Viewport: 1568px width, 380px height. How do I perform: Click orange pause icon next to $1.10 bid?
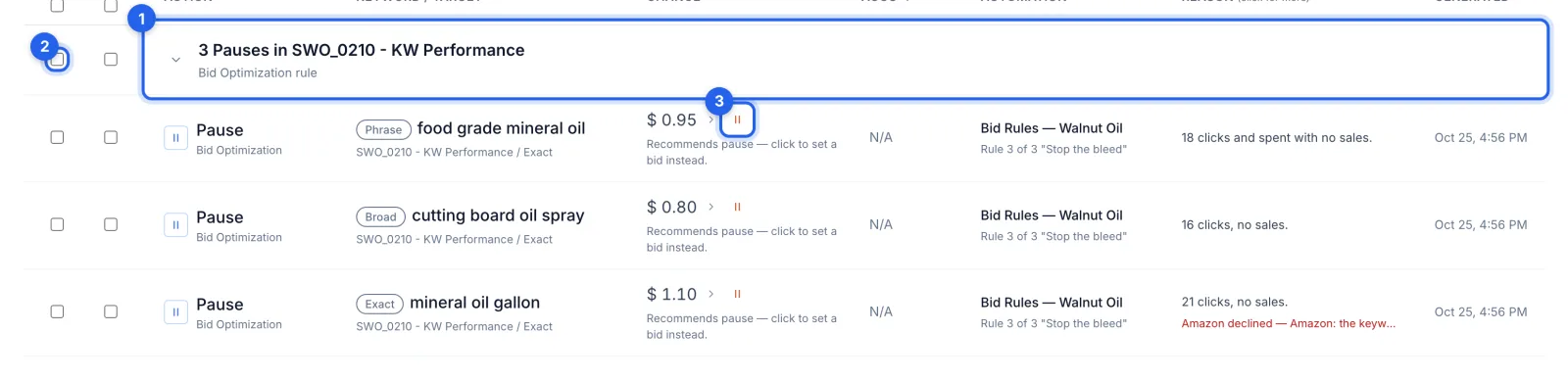coord(737,295)
